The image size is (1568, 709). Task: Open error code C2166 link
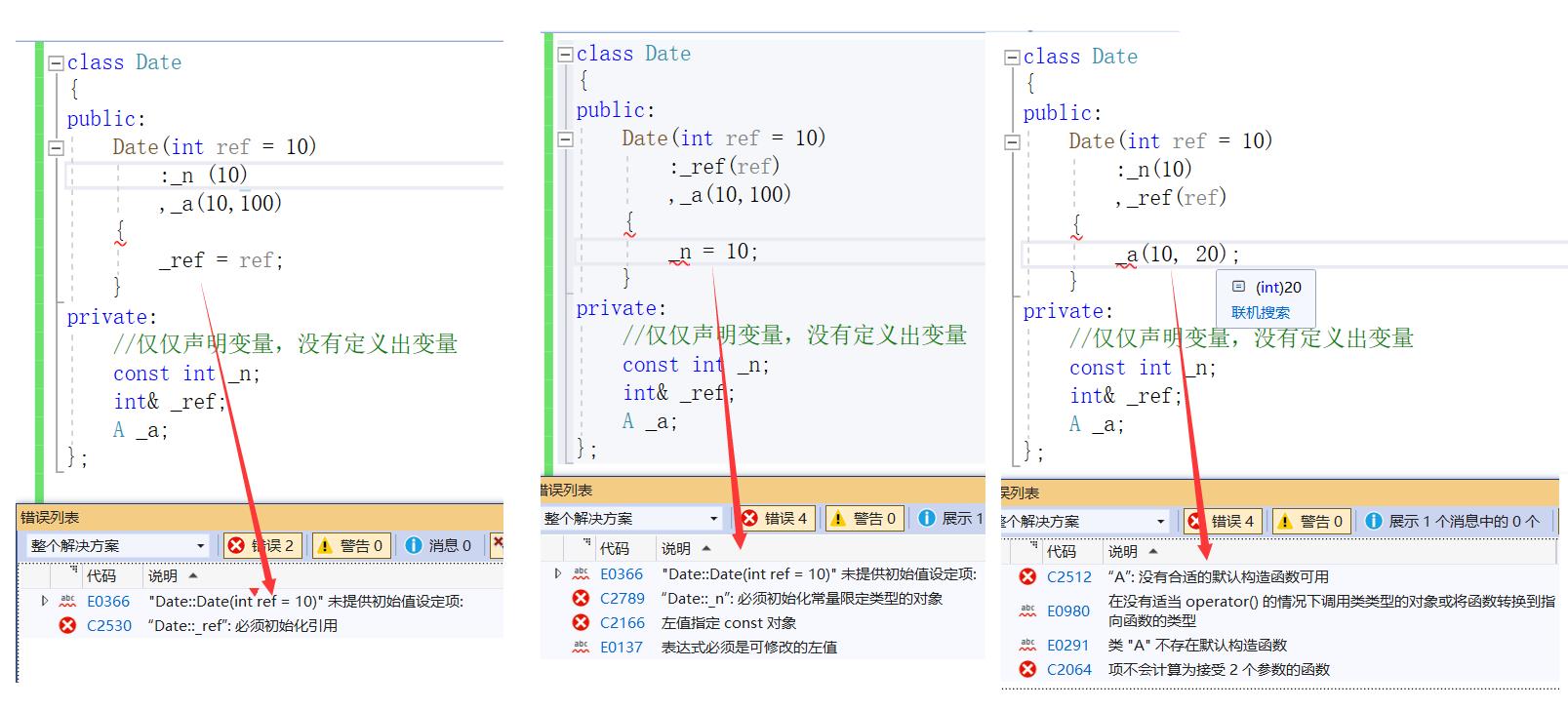click(623, 622)
